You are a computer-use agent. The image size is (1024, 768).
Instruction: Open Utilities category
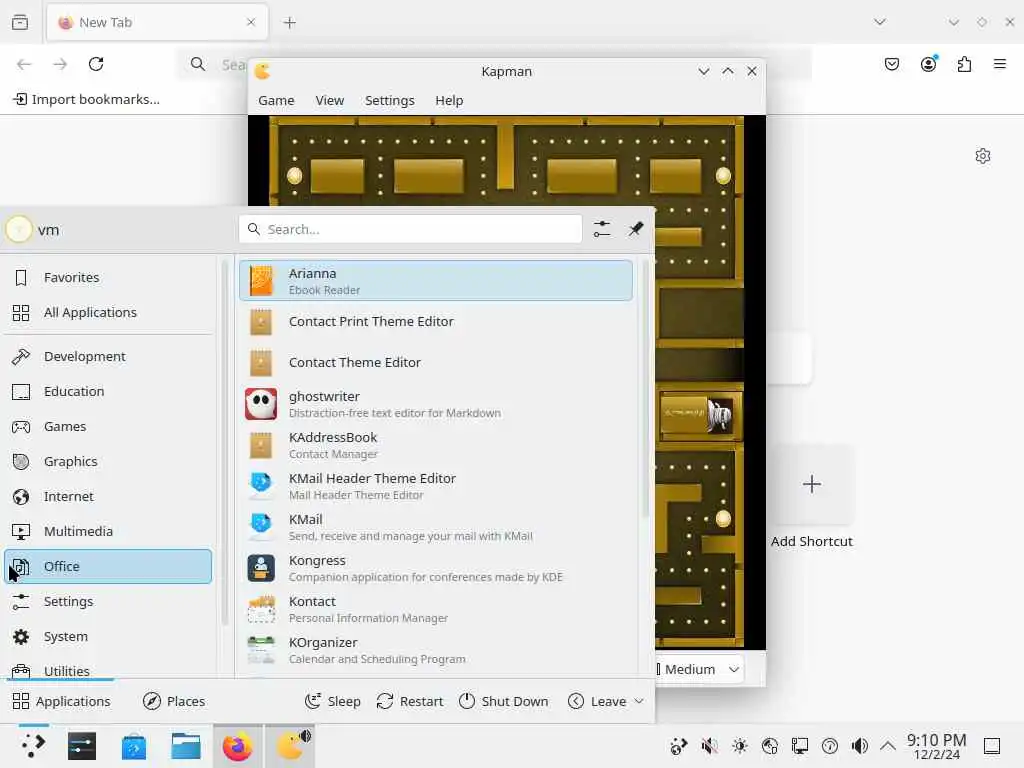pyautogui.click(x=108, y=670)
